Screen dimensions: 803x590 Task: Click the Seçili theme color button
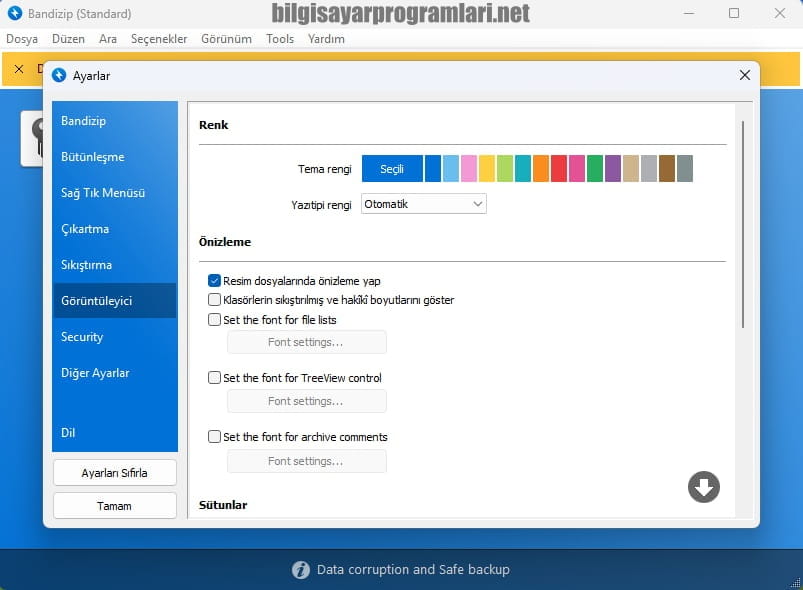pos(392,168)
